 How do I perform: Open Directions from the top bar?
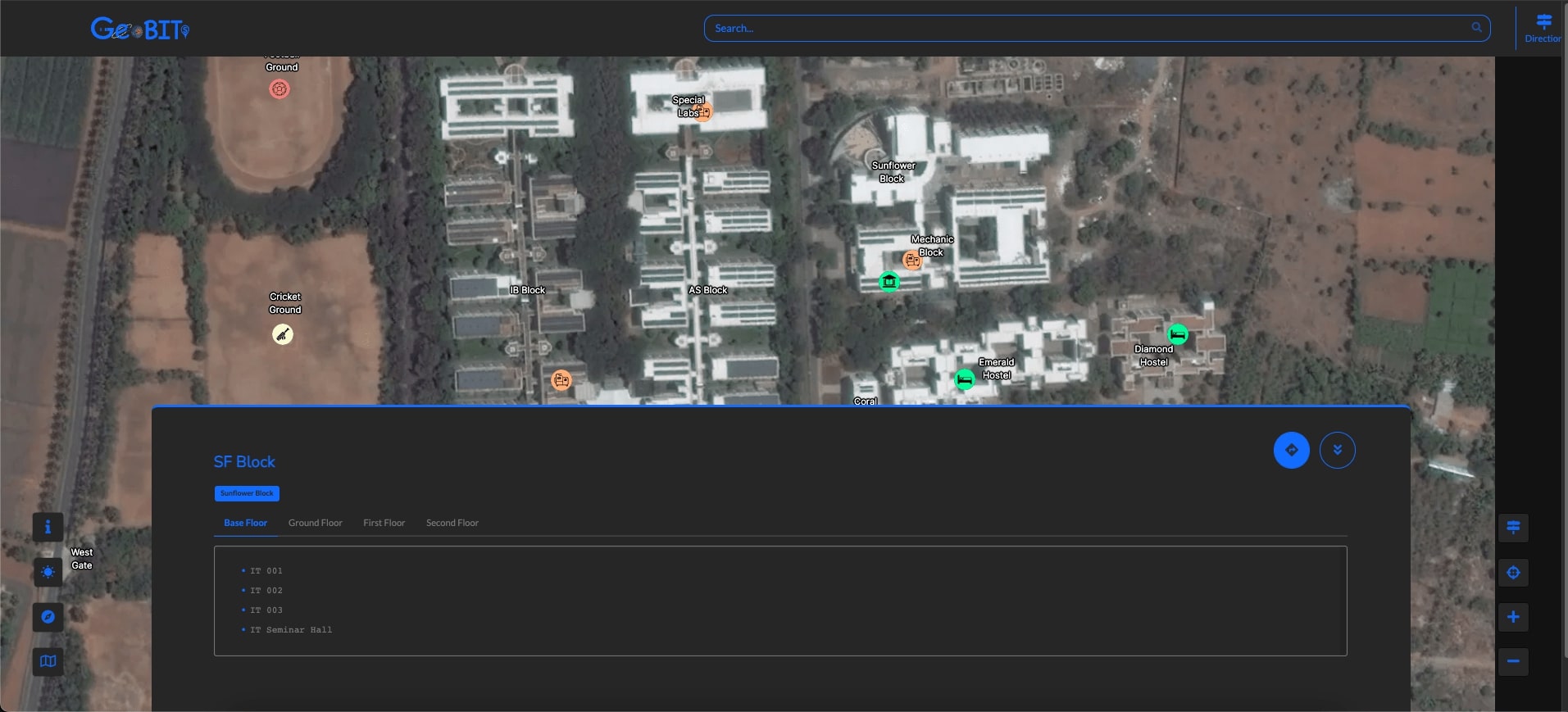click(x=1543, y=28)
